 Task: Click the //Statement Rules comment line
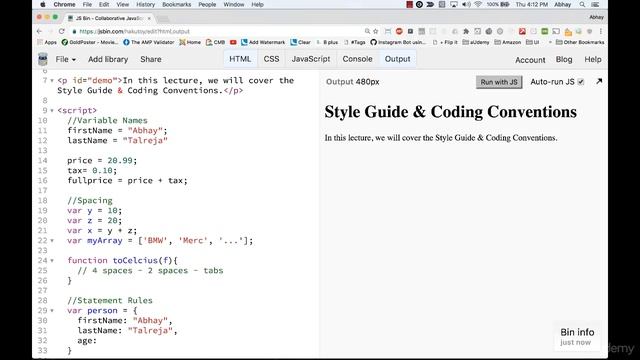110,300
